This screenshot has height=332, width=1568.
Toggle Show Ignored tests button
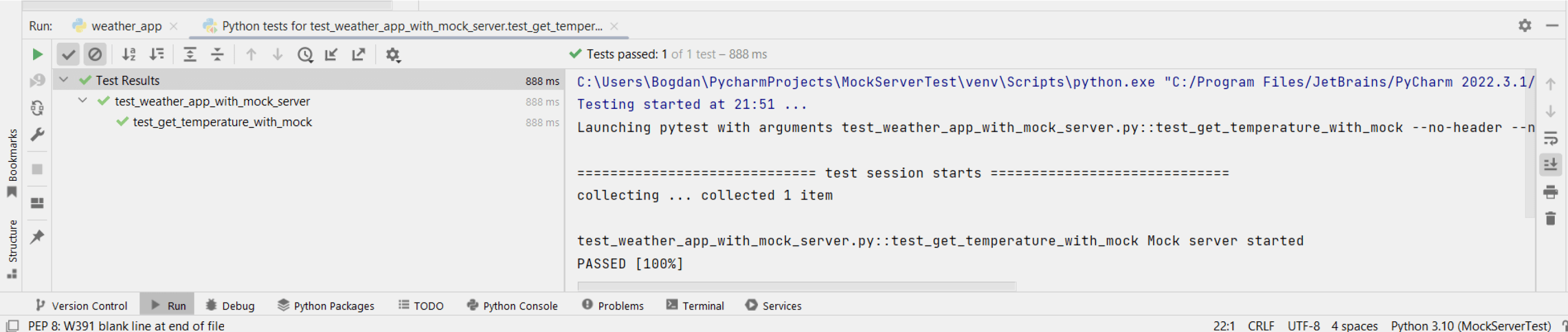(95, 54)
